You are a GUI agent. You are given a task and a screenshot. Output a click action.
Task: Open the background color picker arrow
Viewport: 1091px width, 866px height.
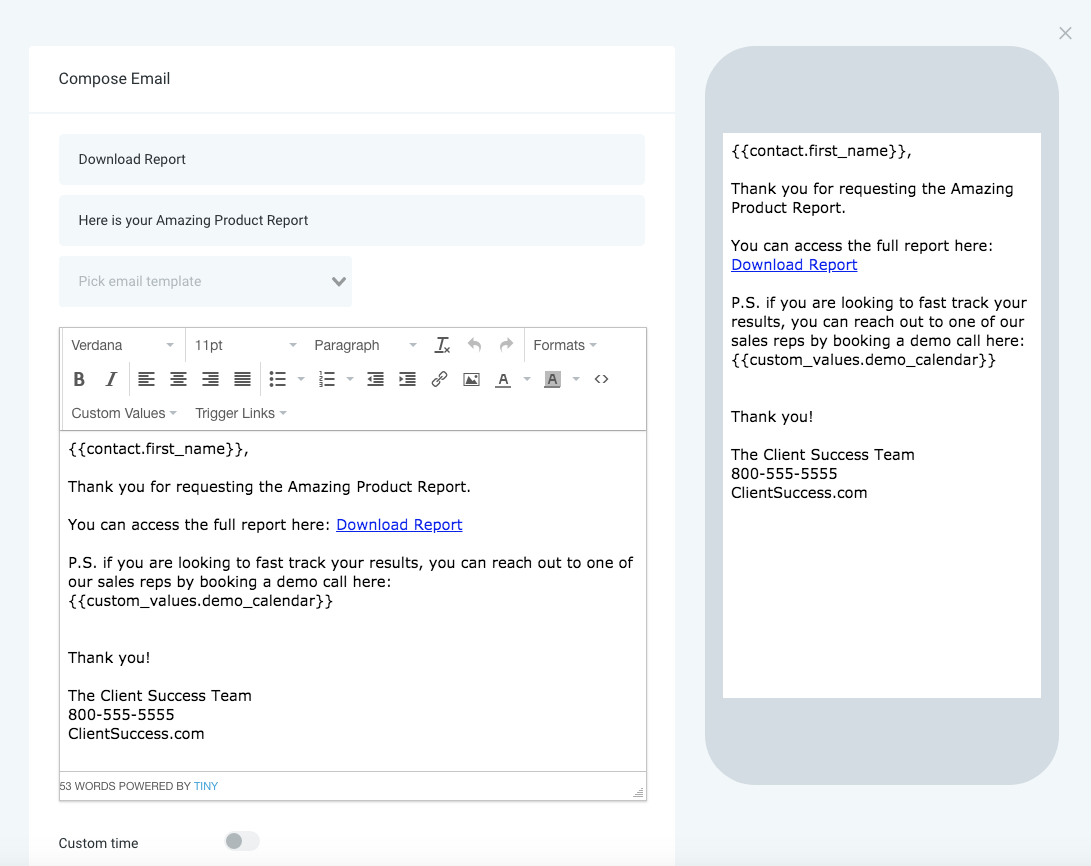point(576,379)
